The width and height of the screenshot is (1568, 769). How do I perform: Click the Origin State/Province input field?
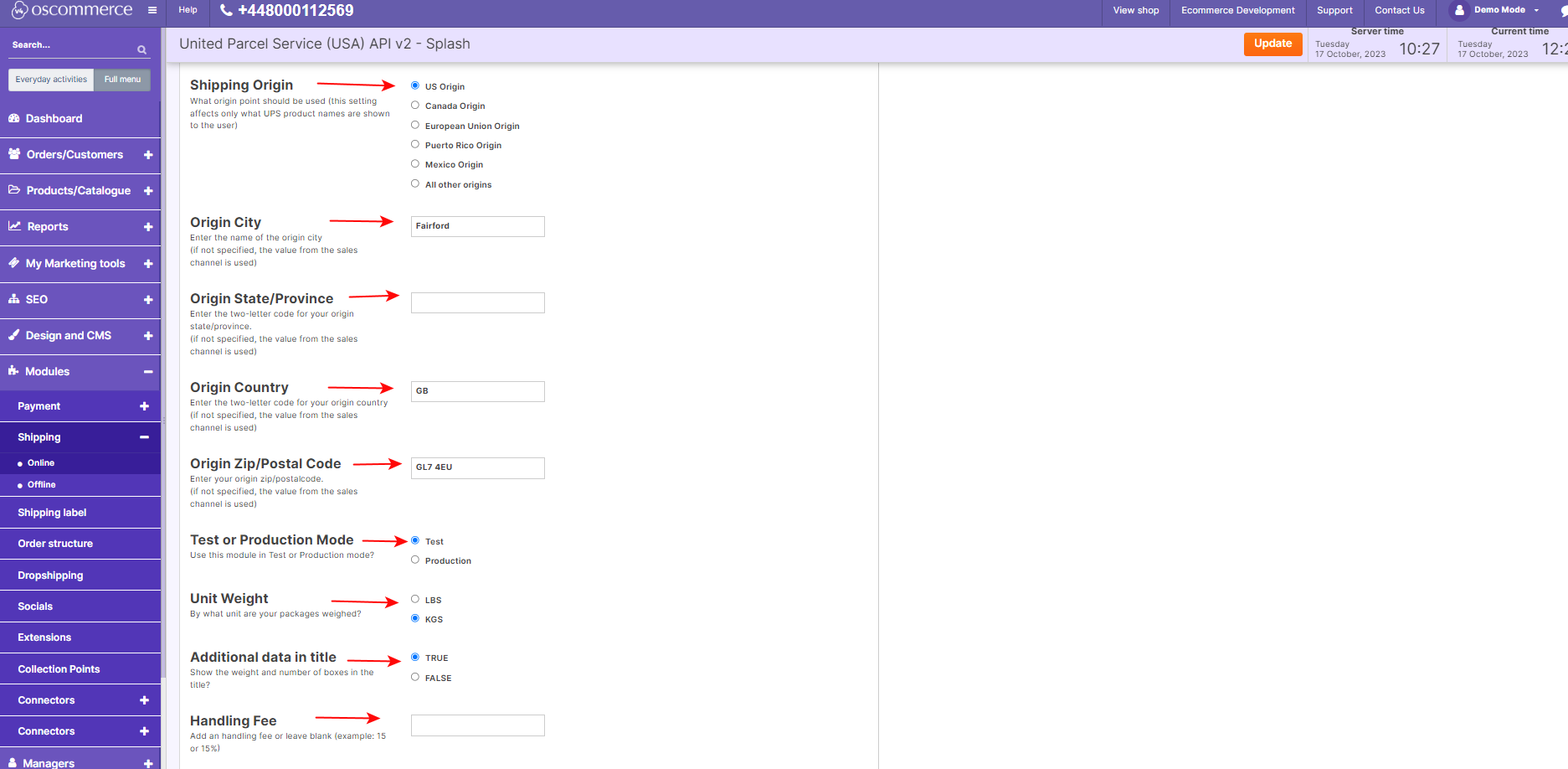[x=478, y=302]
